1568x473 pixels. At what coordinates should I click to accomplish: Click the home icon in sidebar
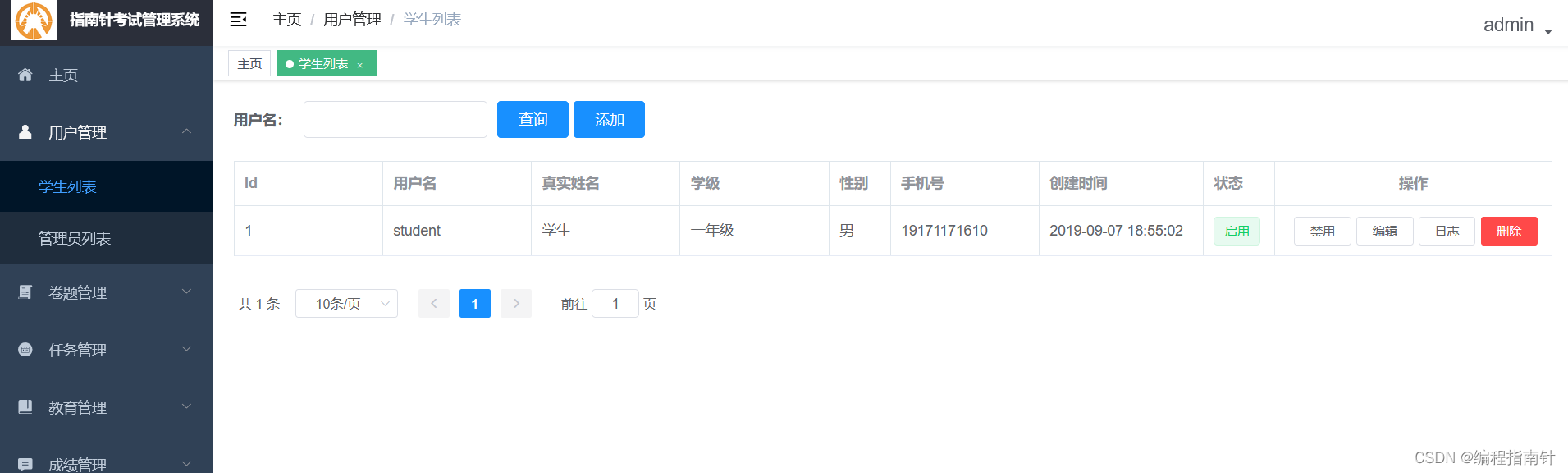point(25,75)
